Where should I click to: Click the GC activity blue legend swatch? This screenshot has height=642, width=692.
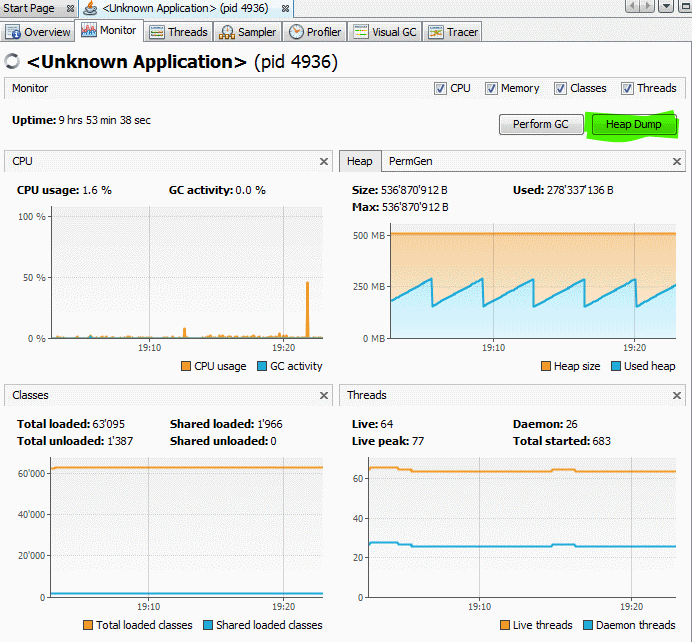(262, 366)
